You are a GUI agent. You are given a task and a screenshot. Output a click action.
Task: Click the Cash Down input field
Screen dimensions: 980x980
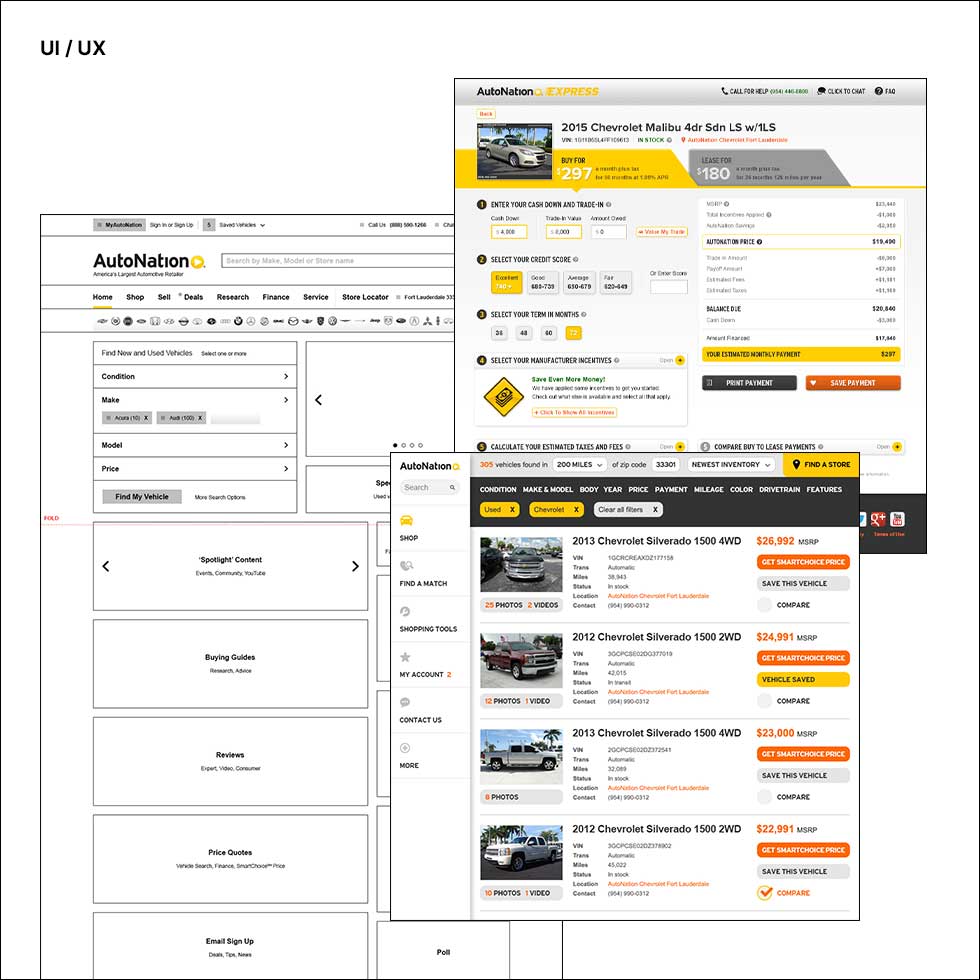[x=509, y=232]
